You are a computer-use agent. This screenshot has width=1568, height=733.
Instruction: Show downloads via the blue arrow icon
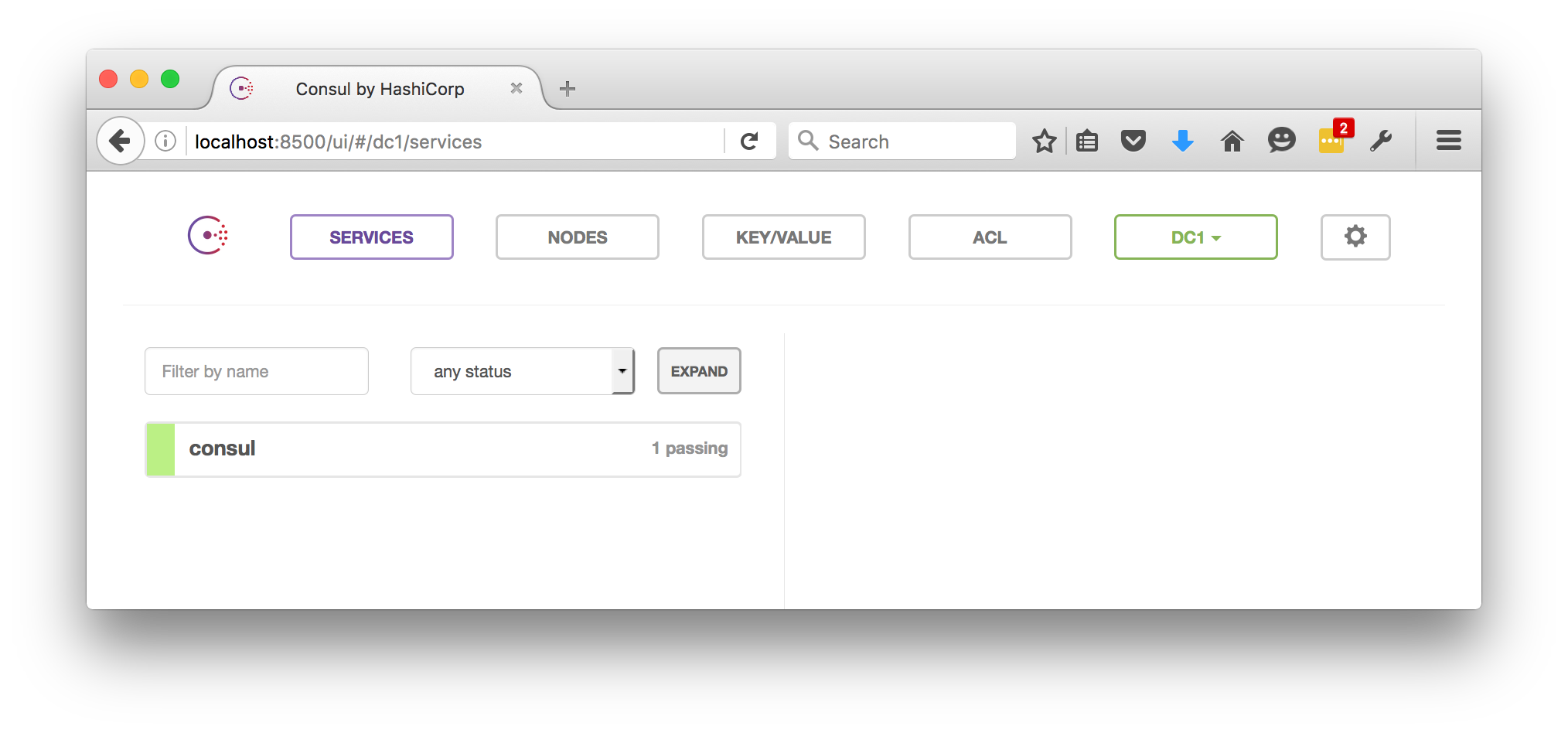1182,141
